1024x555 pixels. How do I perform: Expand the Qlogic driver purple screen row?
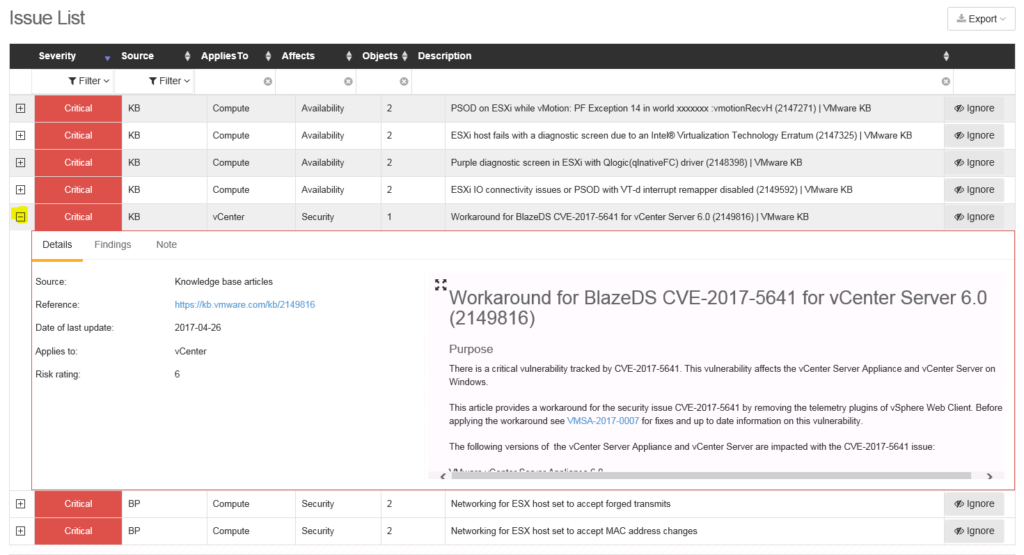tap(20, 163)
